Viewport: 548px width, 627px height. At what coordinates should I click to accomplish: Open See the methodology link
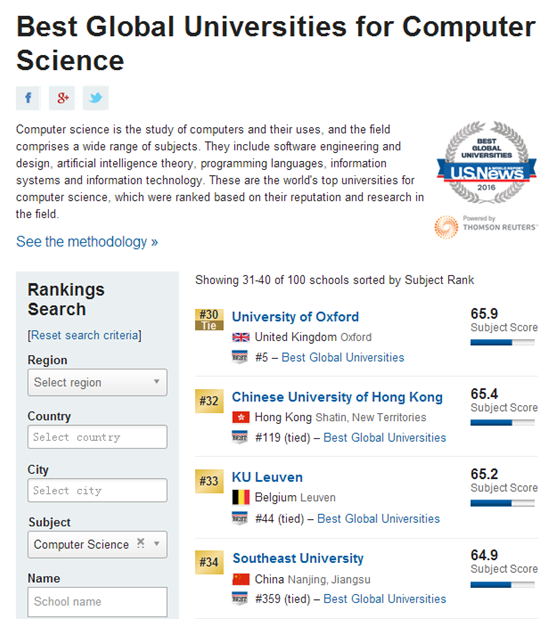point(87,242)
